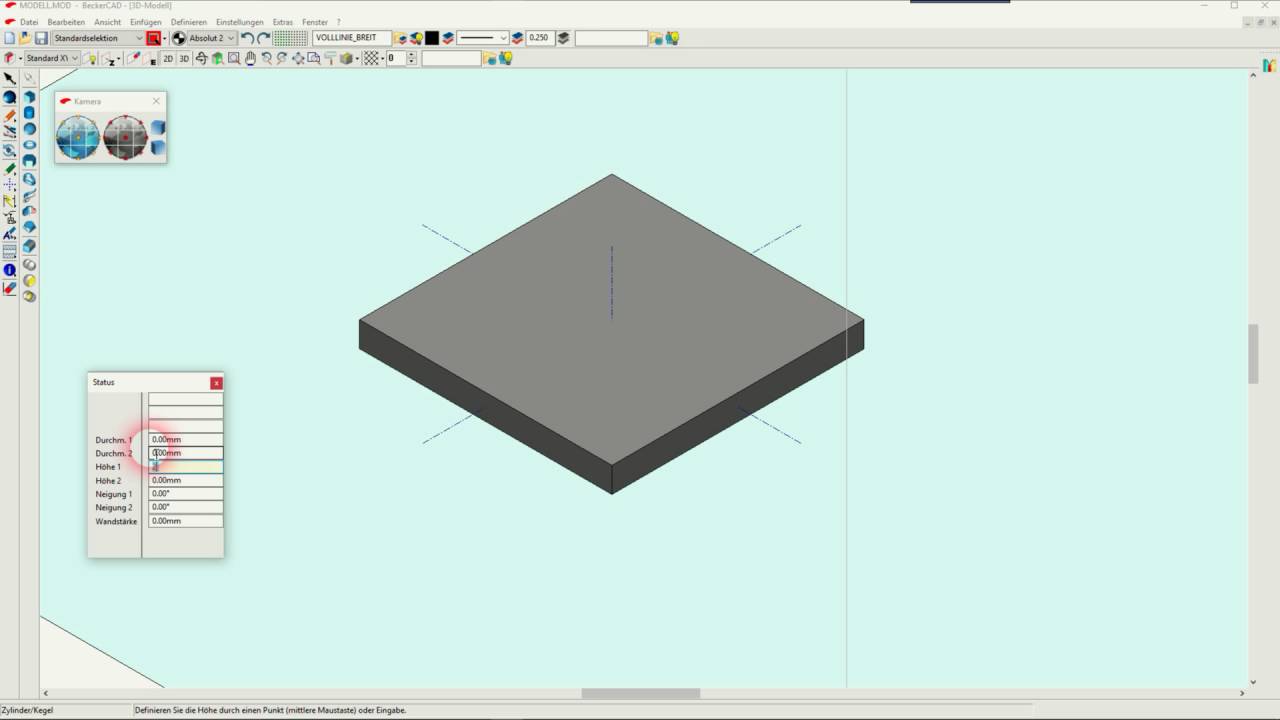Toggle the light bulb beside VOLLLINIE_BREIT field

click(x=415, y=38)
